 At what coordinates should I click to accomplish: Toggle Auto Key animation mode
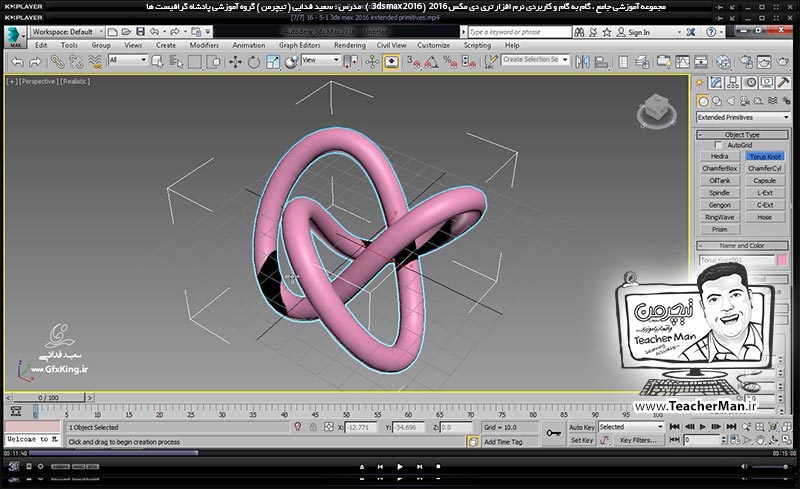point(582,427)
